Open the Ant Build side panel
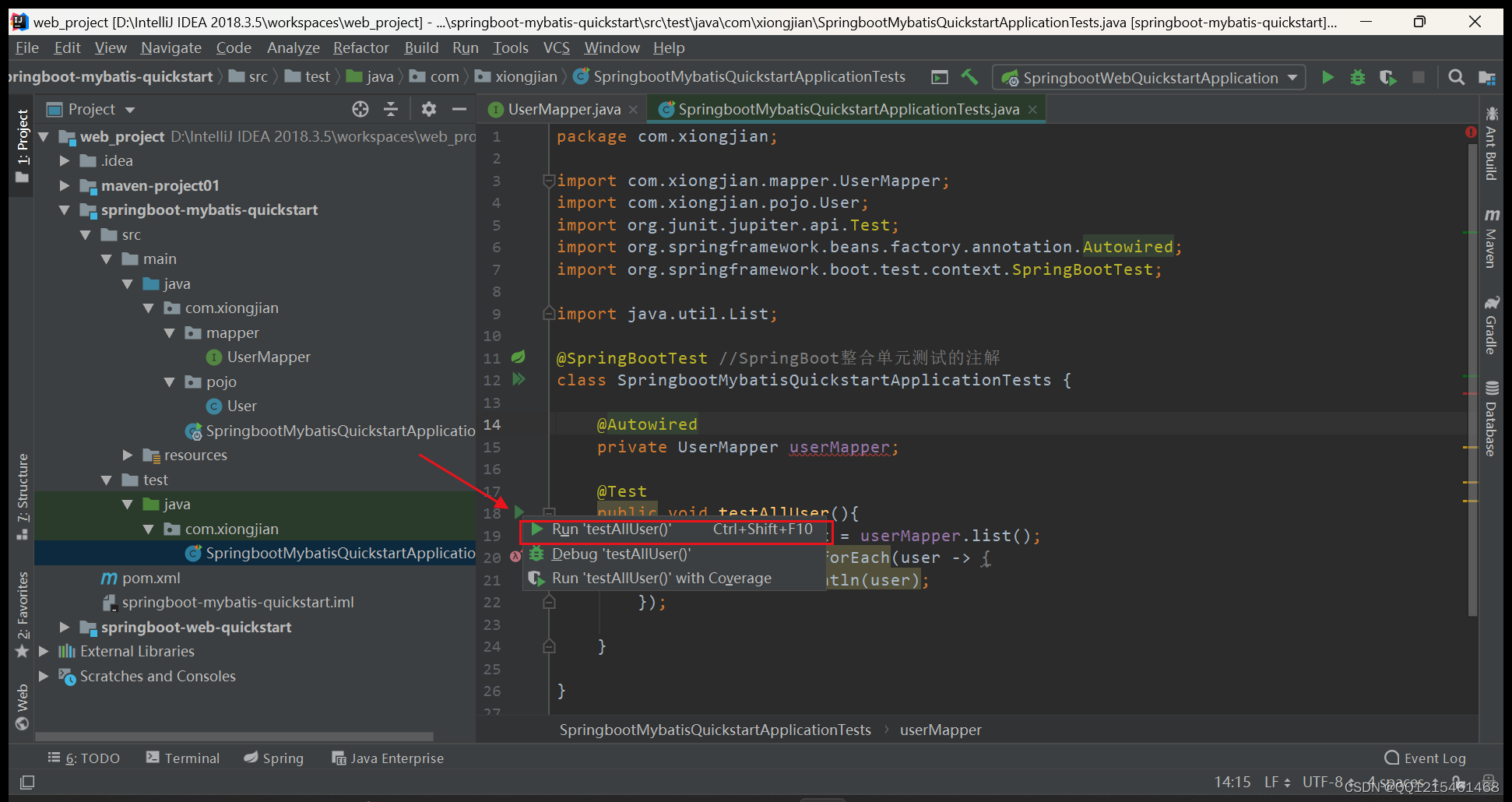 pos(1490,144)
